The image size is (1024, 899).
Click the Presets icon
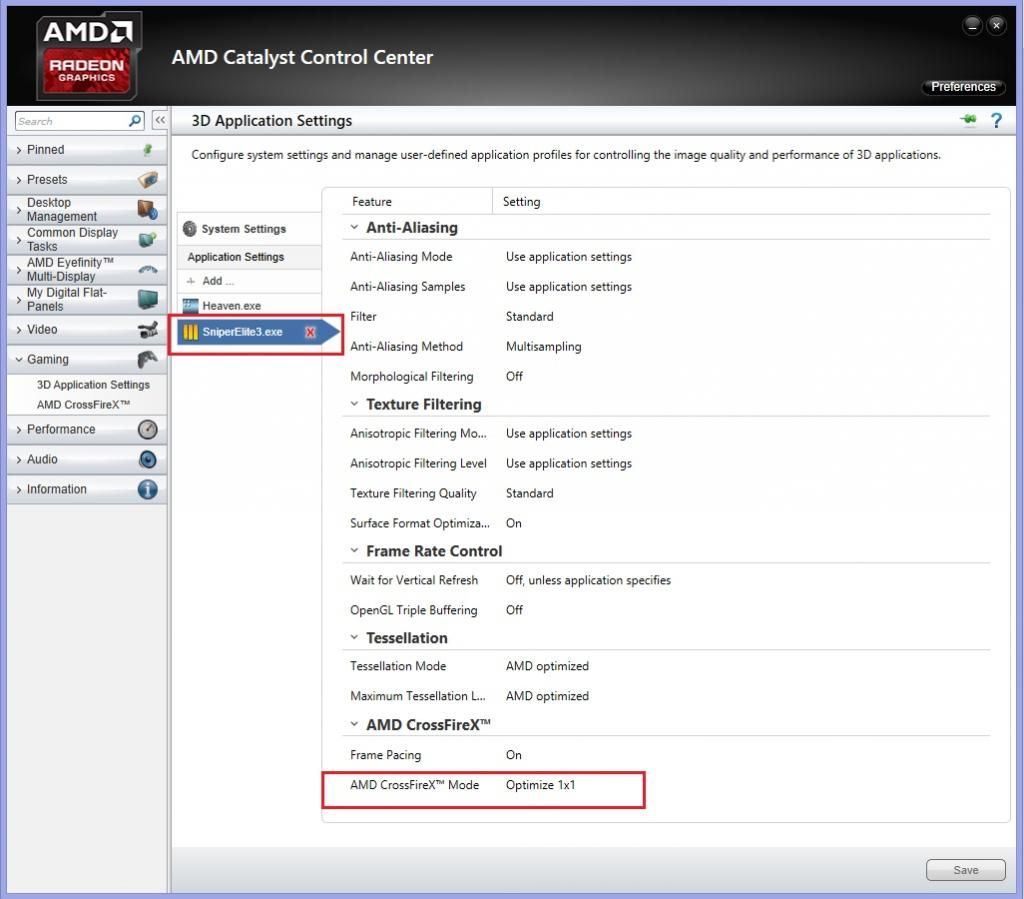(148, 180)
